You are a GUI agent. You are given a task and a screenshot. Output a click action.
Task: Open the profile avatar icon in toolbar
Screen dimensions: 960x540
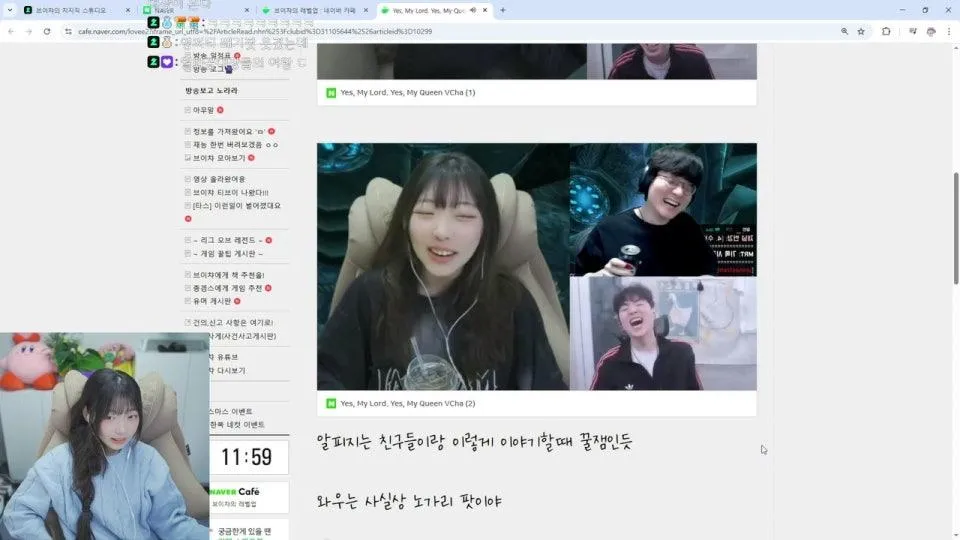(931, 31)
